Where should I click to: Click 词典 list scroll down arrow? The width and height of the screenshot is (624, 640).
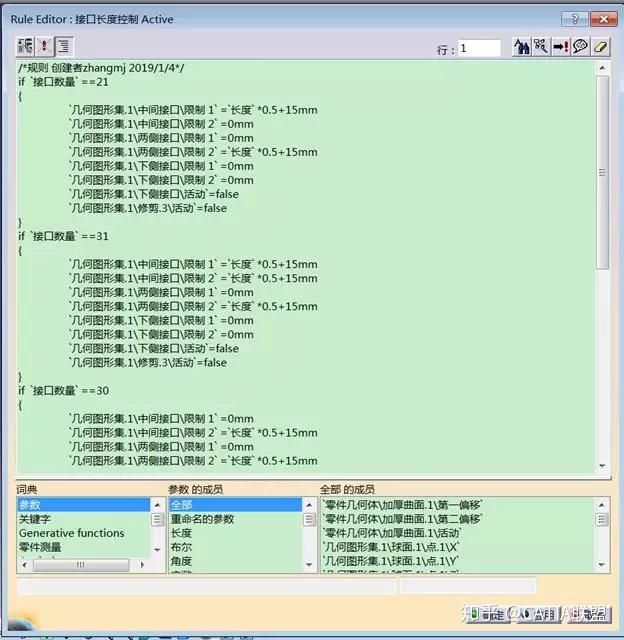158,550
